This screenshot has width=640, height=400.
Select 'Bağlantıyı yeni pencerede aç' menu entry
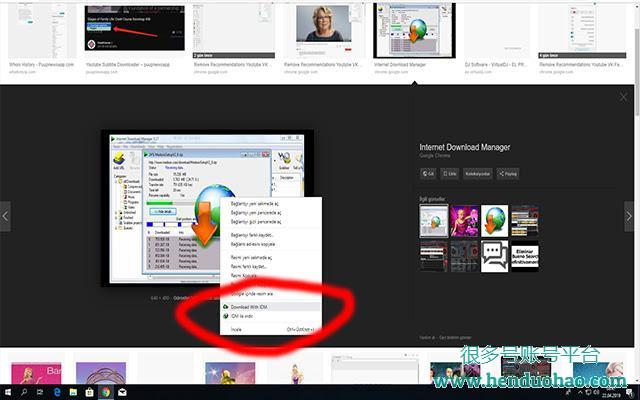tap(271, 212)
